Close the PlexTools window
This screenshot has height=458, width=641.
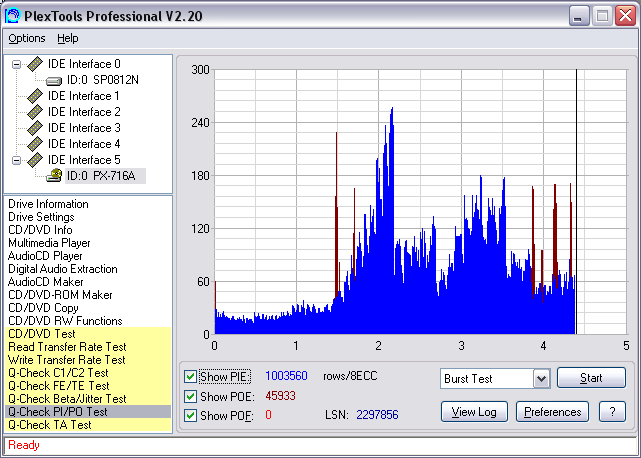point(625,16)
